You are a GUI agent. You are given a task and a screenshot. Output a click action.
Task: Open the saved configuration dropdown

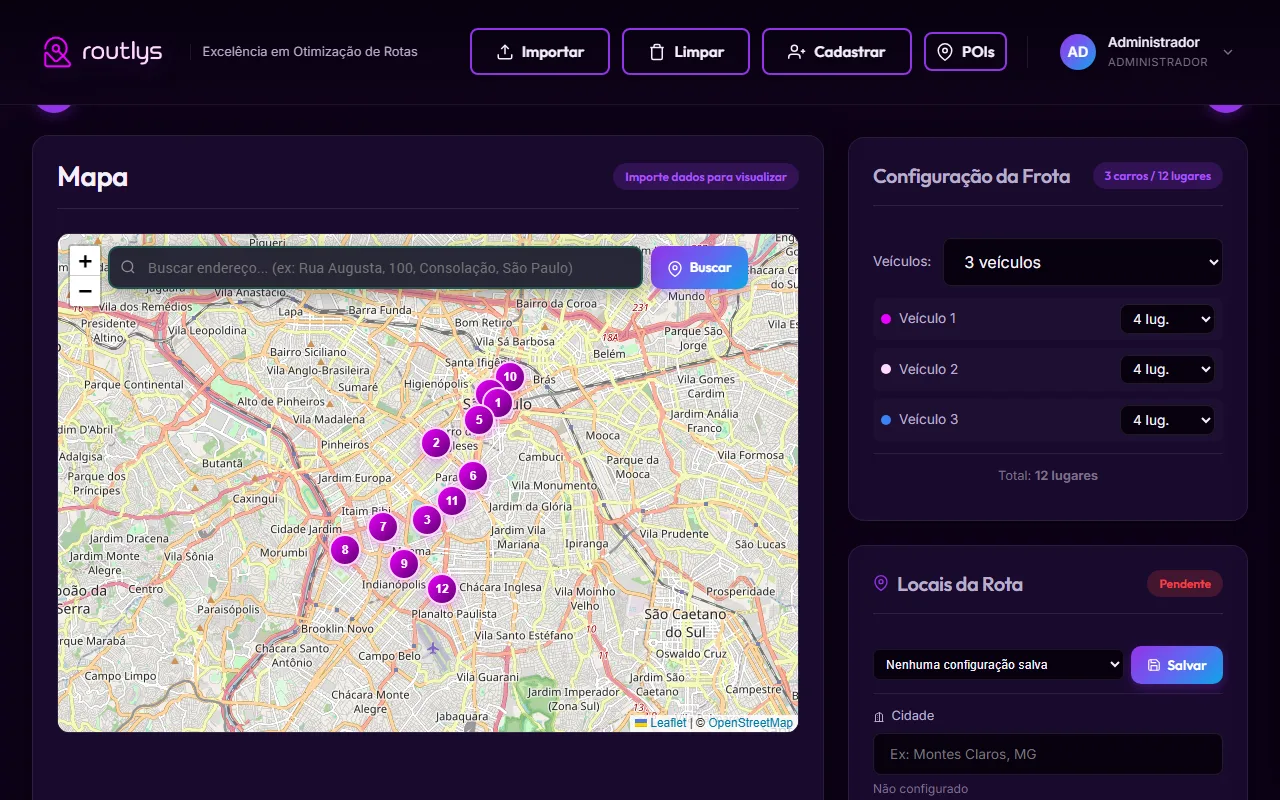[x=998, y=665]
